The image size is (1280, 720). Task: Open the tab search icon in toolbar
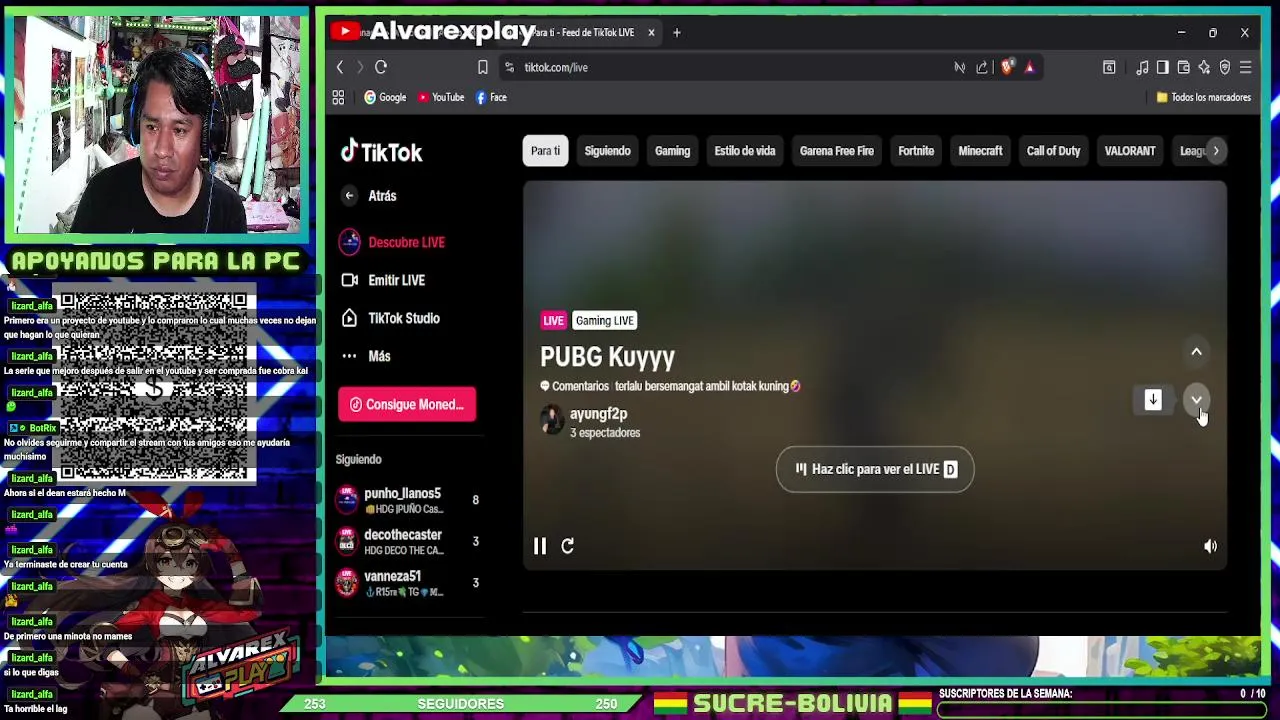(x=1109, y=67)
